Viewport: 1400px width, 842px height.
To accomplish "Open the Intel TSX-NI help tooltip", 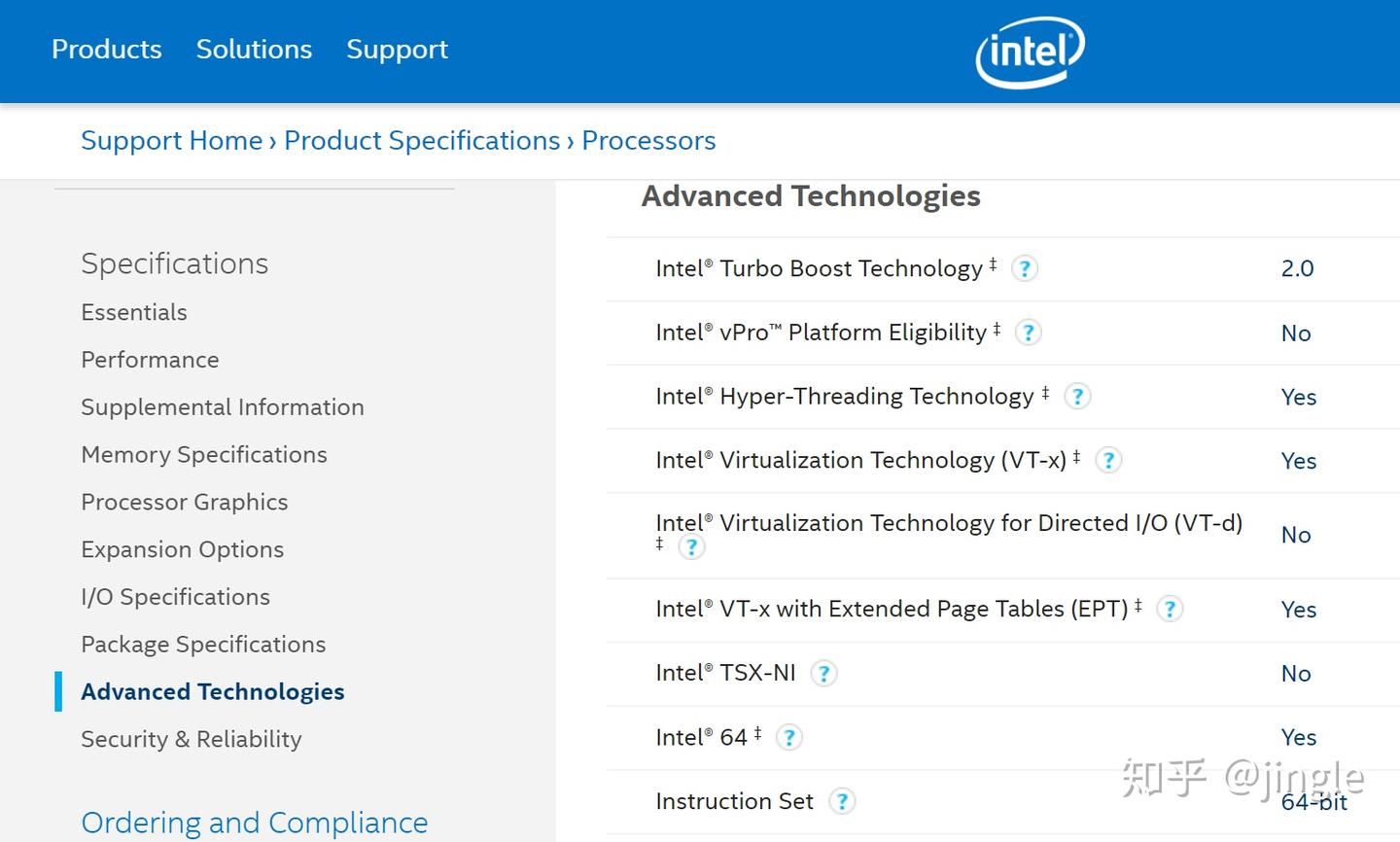I will click(x=823, y=673).
